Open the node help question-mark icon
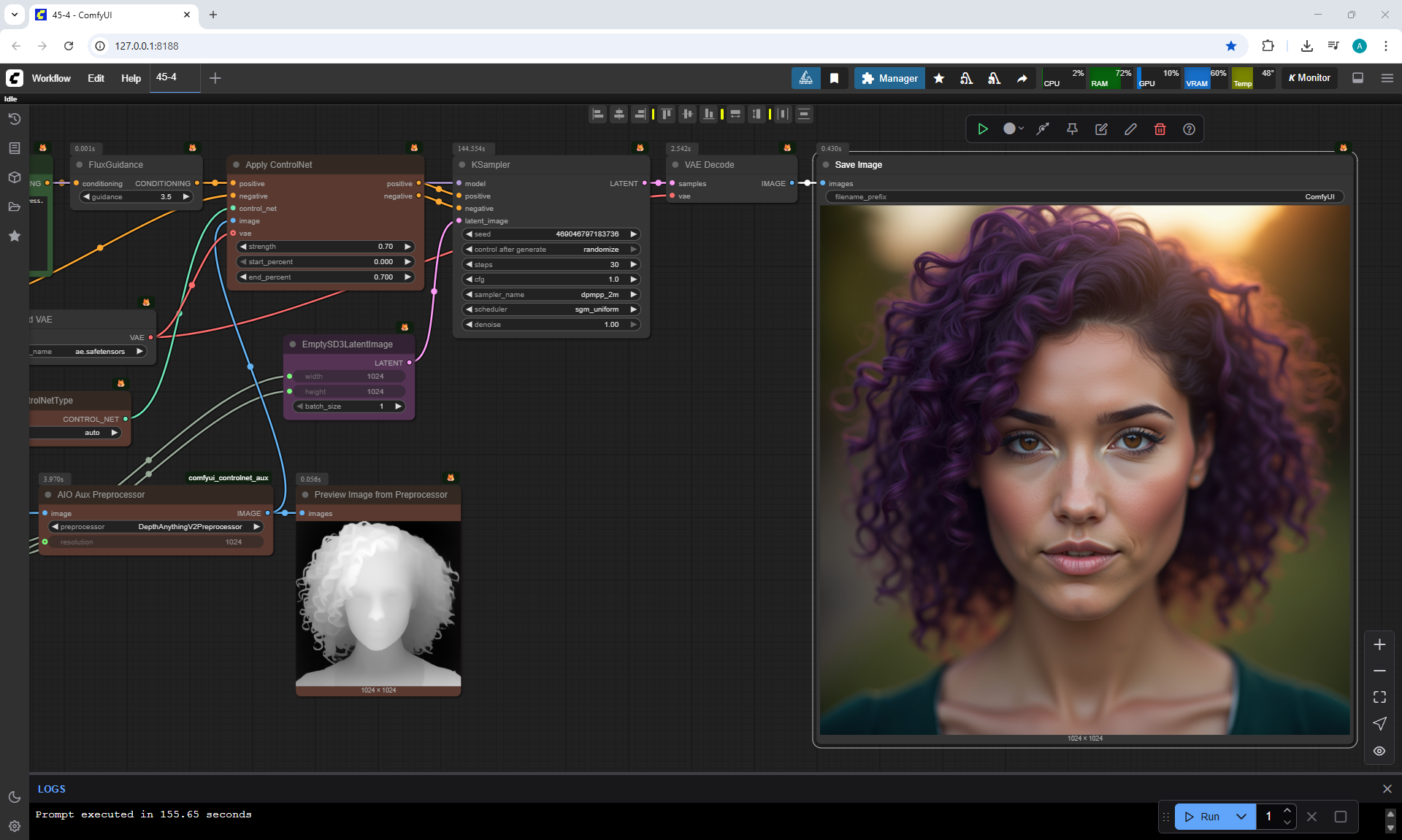The height and width of the screenshot is (840, 1402). coord(1189,129)
